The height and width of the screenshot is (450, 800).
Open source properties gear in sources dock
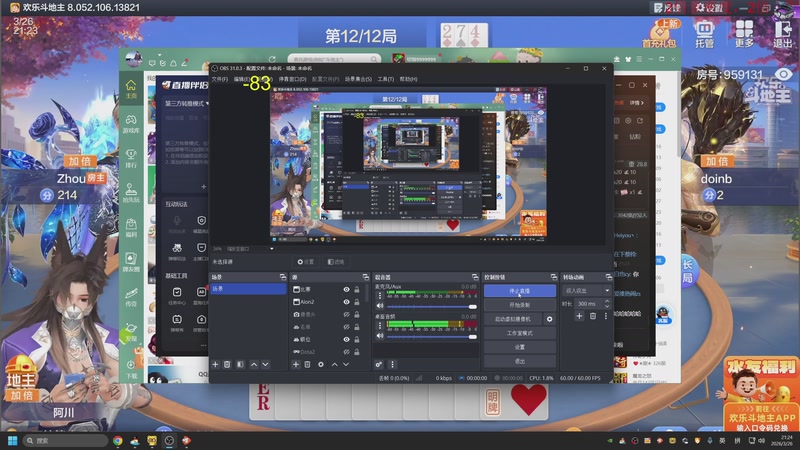tap(320, 364)
